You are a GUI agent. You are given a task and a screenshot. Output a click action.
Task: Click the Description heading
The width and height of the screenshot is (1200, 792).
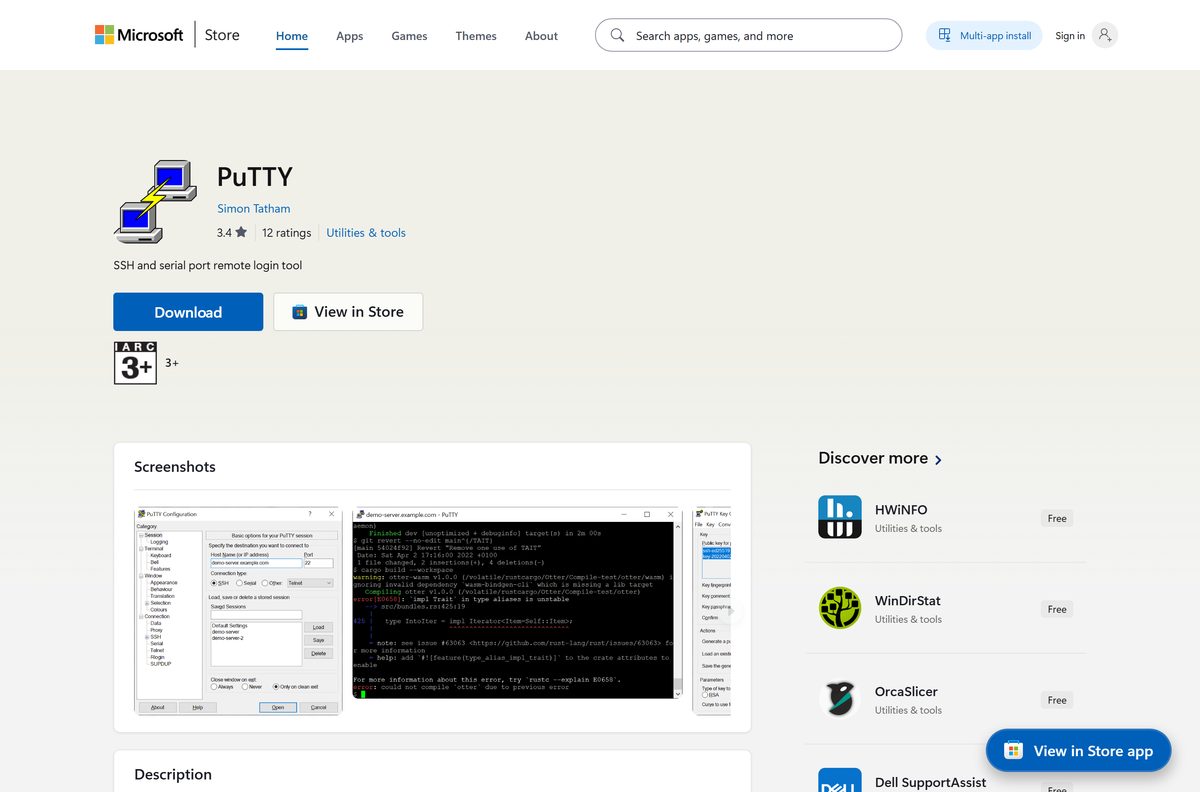click(x=173, y=774)
